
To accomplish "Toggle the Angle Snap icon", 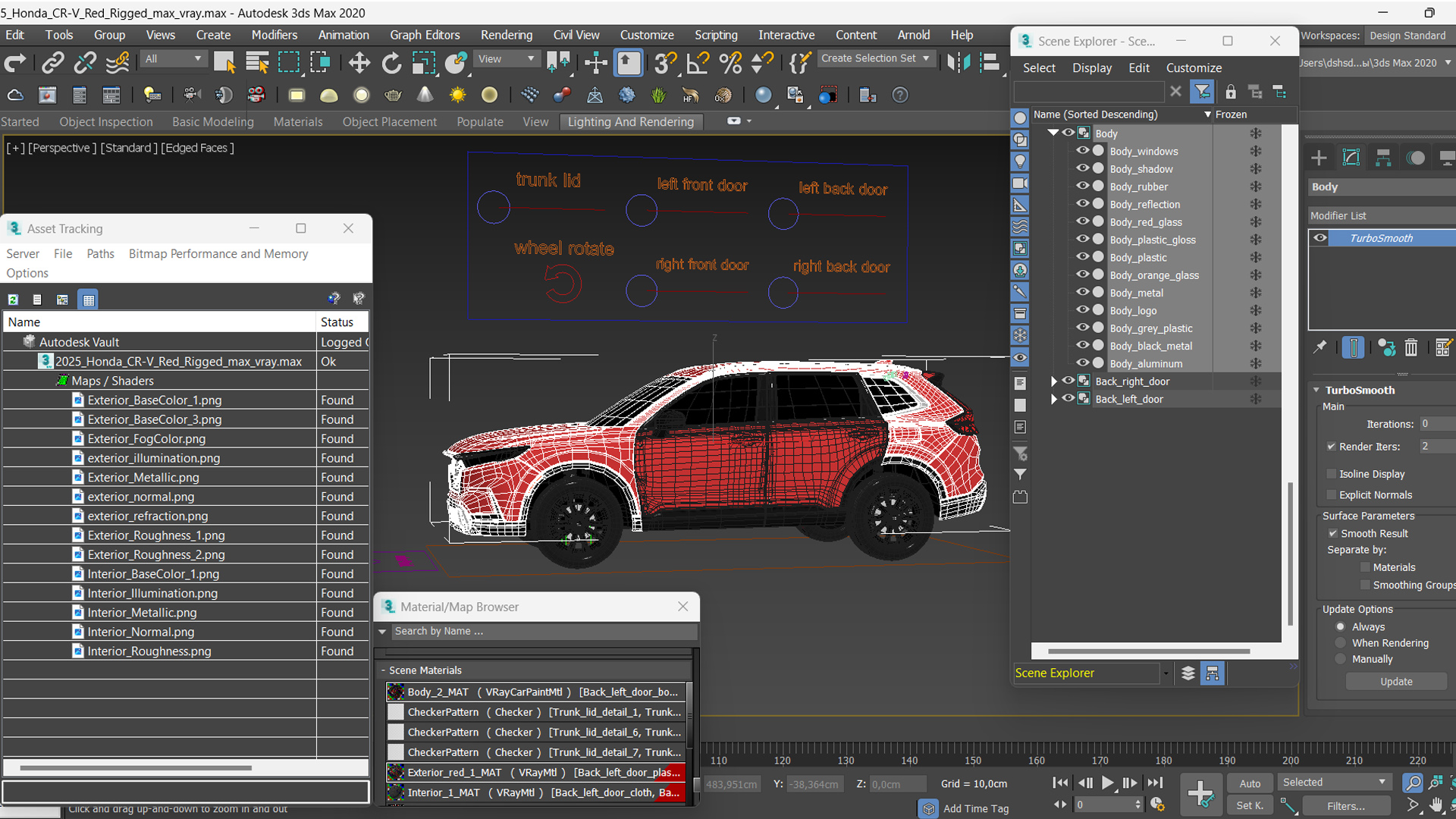I will coord(698,63).
